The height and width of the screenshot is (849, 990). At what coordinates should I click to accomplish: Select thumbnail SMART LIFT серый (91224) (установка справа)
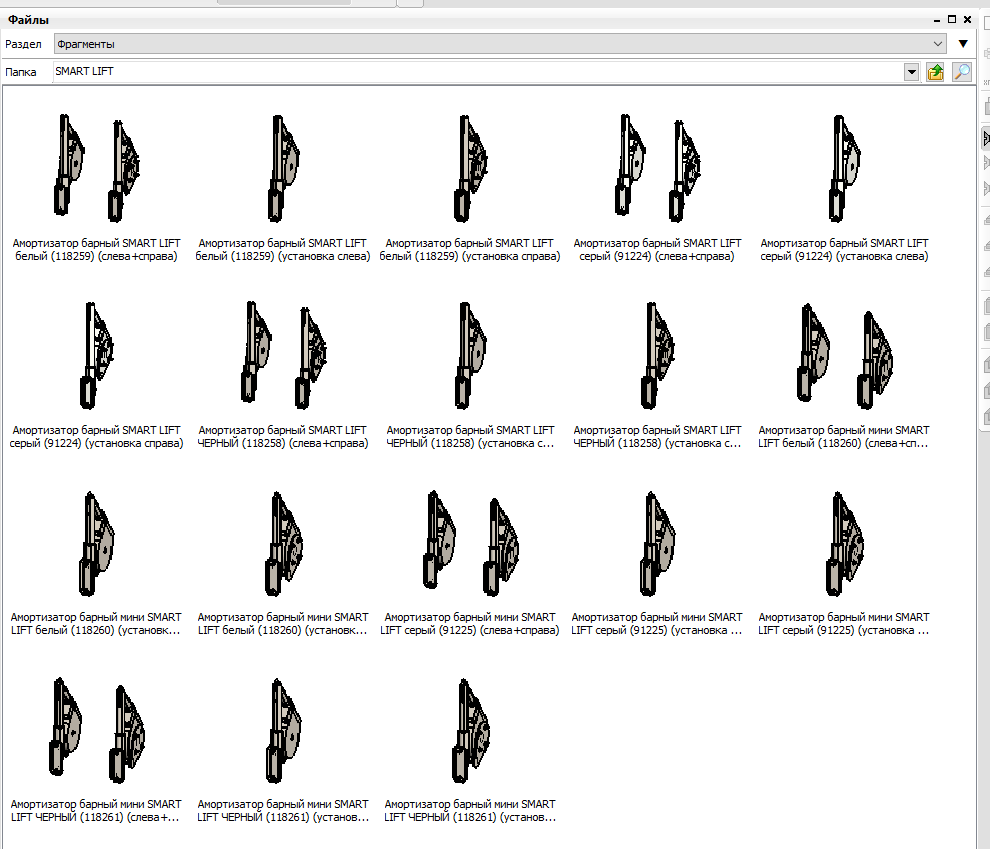[x=97, y=355]
